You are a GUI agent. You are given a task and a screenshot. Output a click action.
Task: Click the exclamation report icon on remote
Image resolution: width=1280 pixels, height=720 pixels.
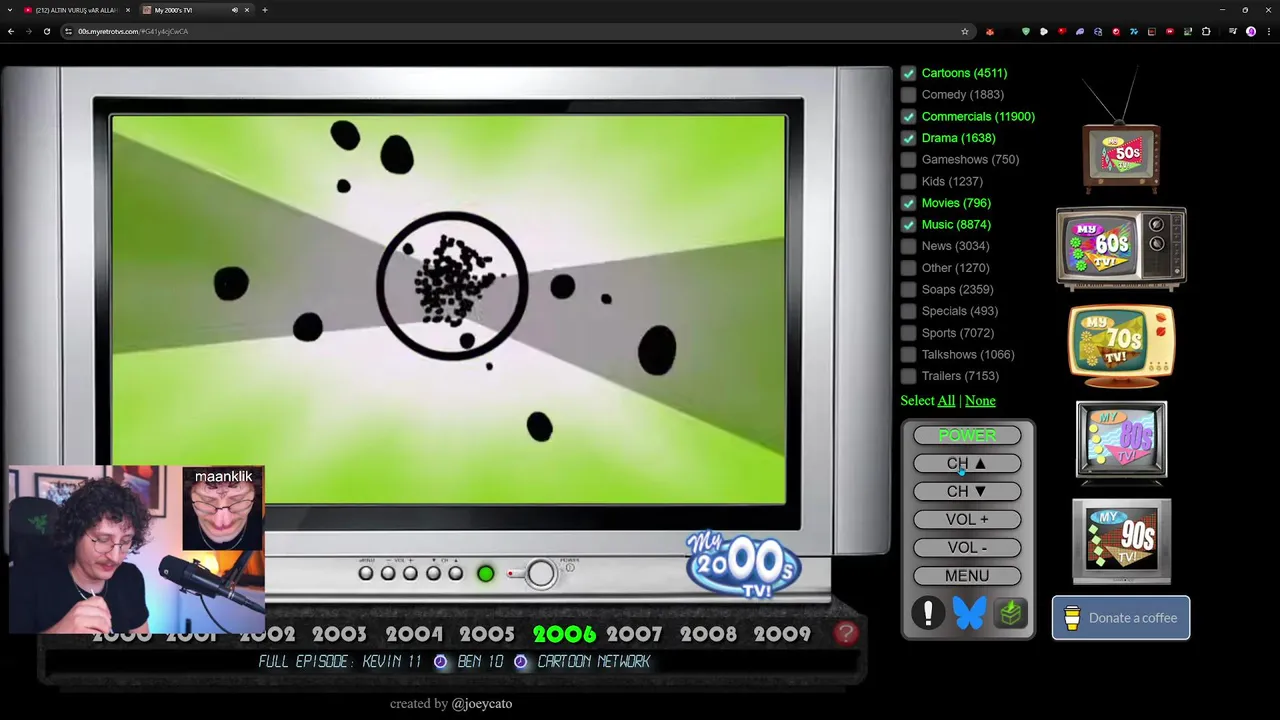point(928,612)
